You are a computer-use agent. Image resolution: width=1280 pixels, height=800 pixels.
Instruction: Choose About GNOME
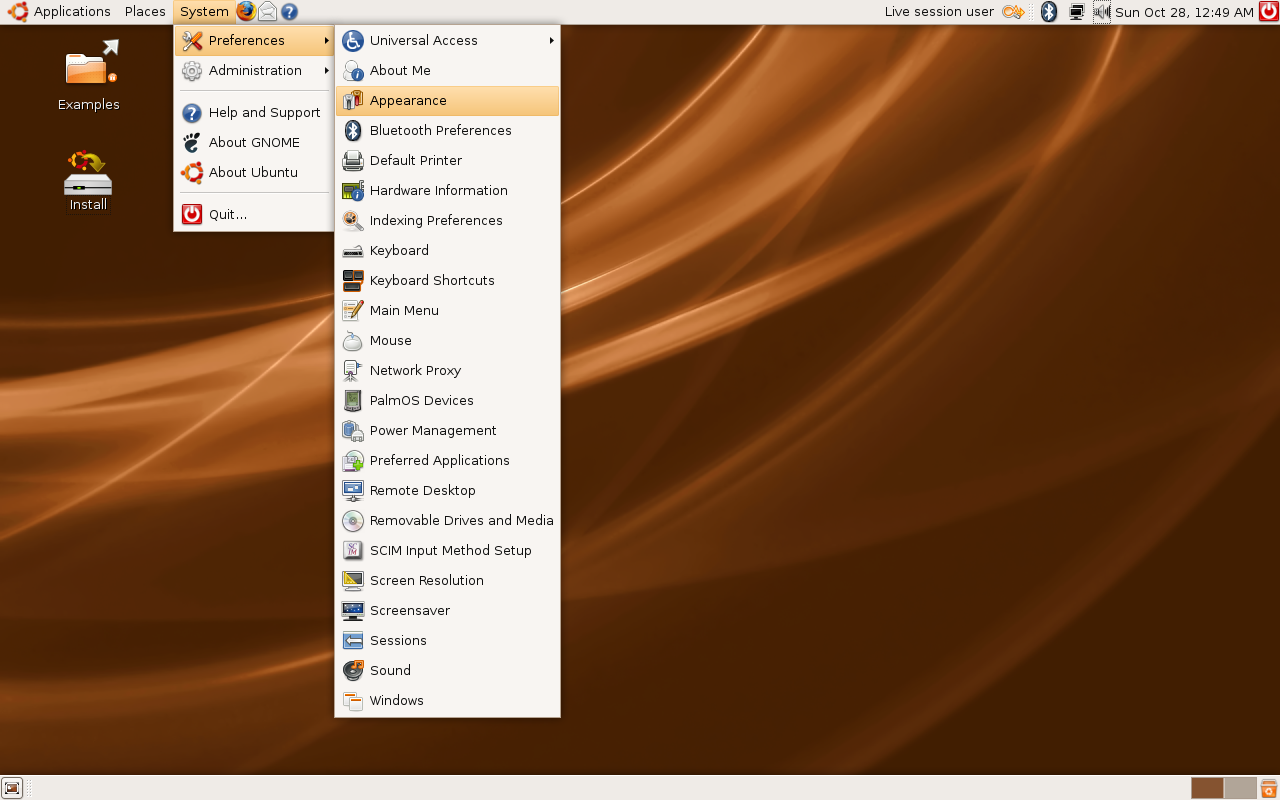[x=254, y=142]
